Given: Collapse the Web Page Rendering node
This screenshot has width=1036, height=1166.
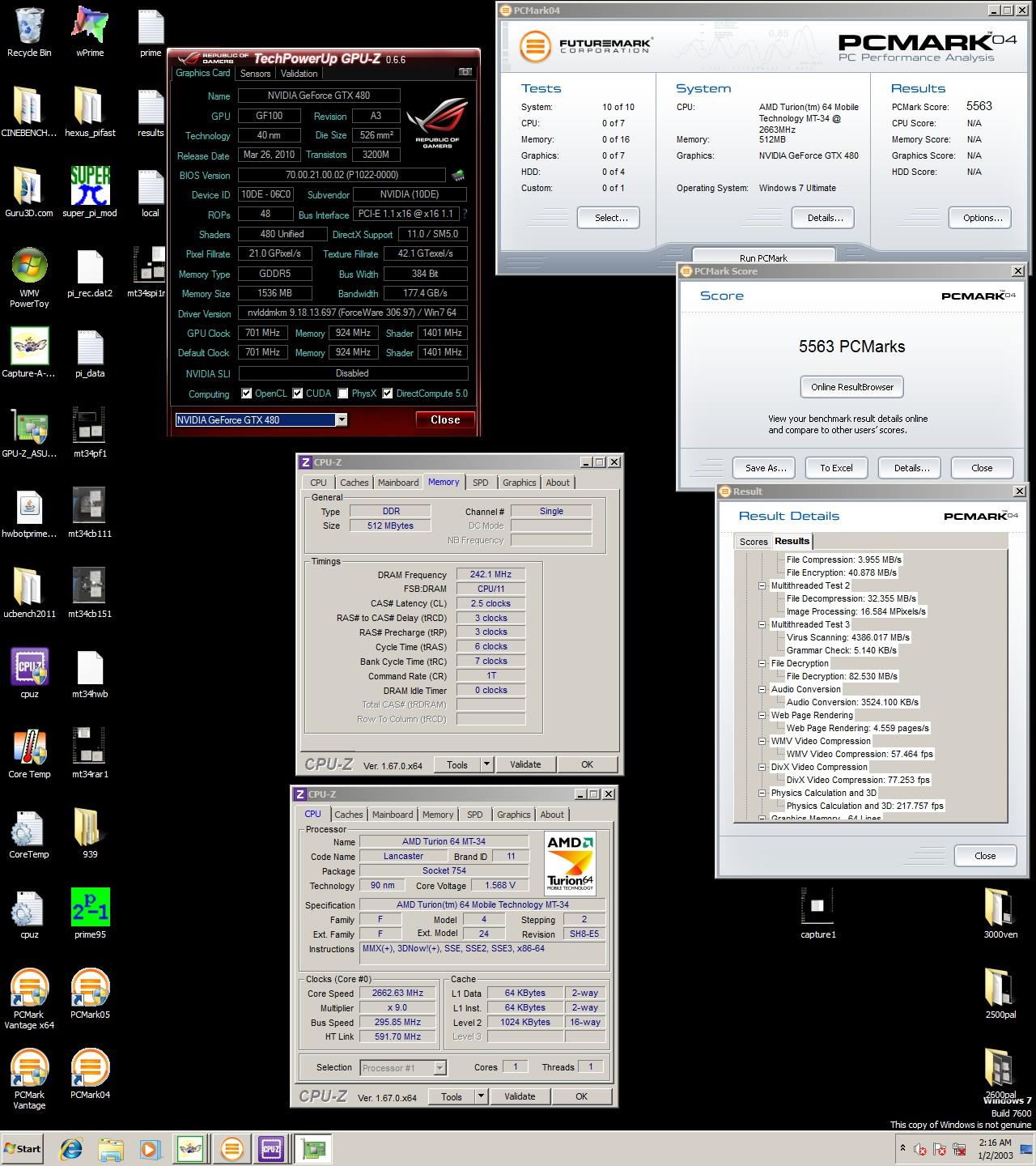Looking at the screenshot, I should coord(762,715).
